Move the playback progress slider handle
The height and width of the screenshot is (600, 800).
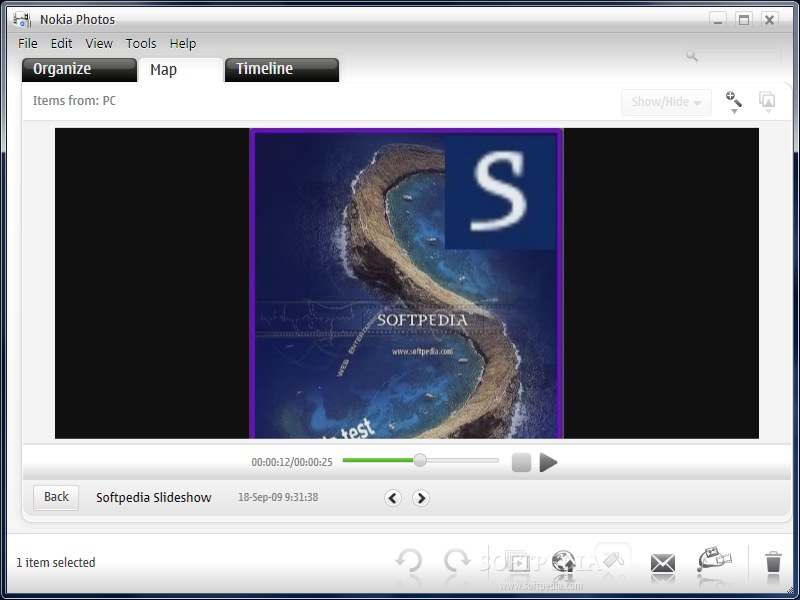(420, 460)
